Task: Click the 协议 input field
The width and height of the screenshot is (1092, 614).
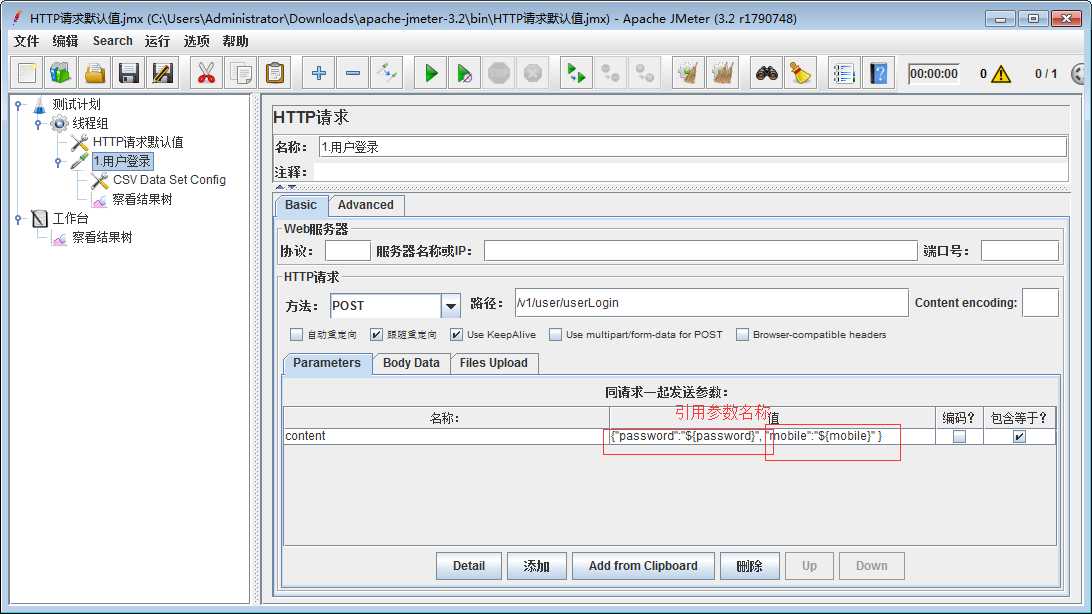Action: (348, 251)
